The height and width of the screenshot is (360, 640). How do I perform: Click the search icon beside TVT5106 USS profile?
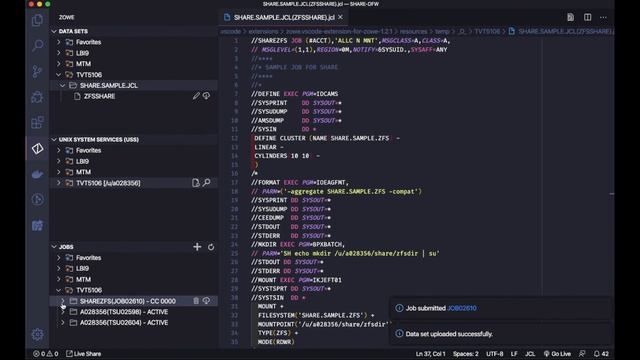tap(207, 182)
